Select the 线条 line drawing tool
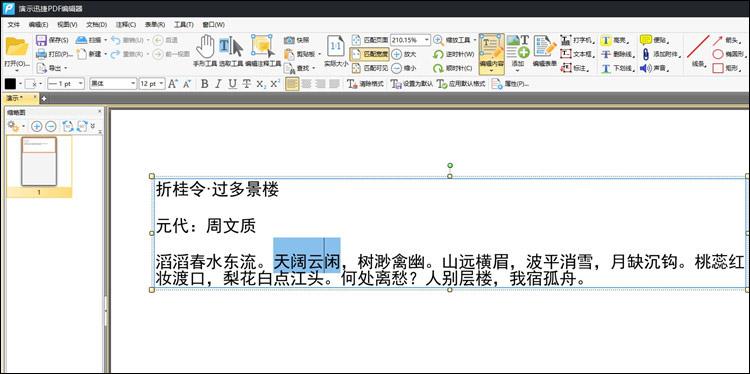750x374 pixels. pos(698,50)
